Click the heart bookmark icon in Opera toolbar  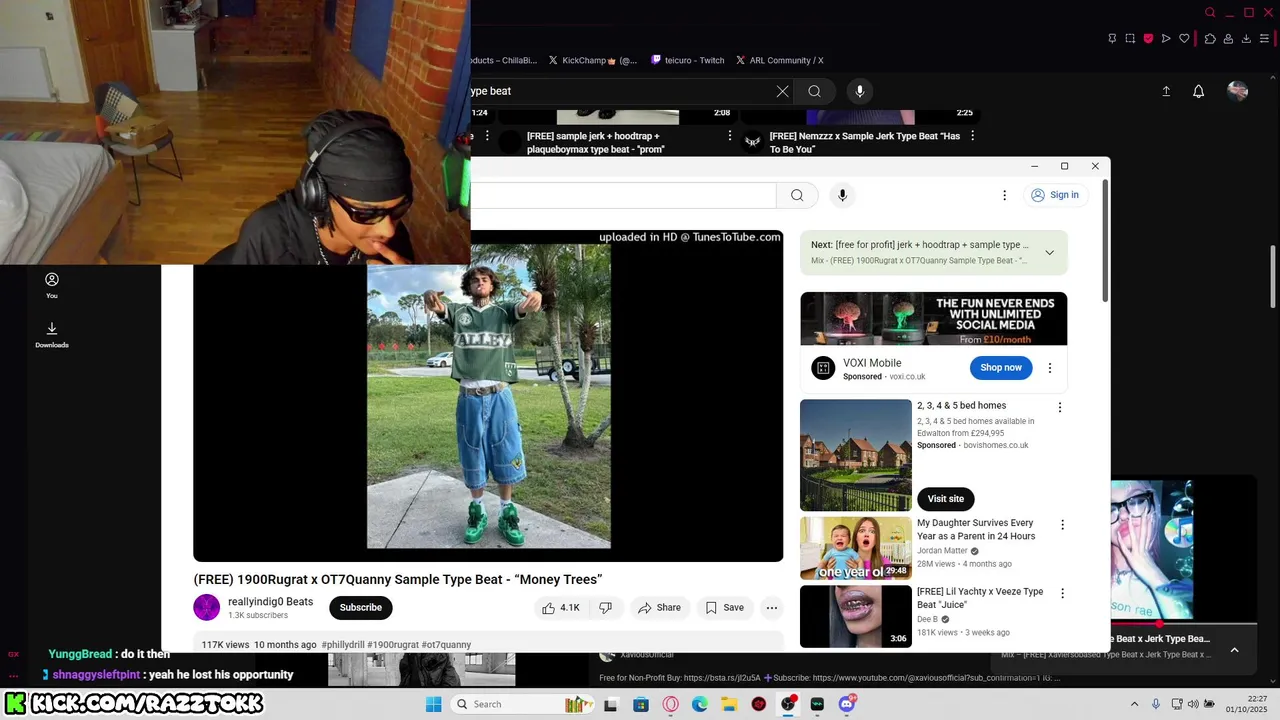click(x=1184, y=38)
